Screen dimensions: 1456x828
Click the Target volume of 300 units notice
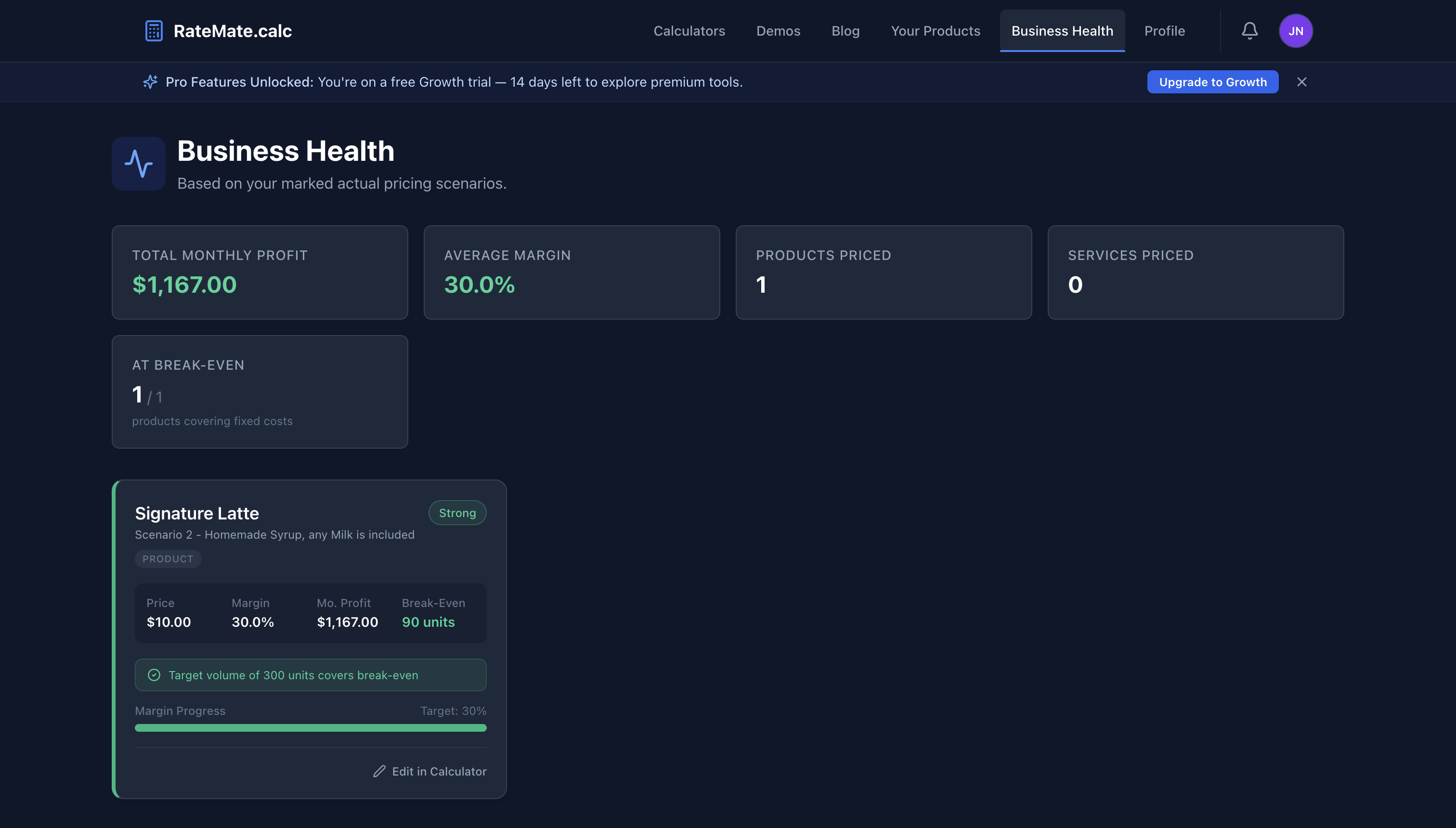pyautogui.click(x=311, y=675)
